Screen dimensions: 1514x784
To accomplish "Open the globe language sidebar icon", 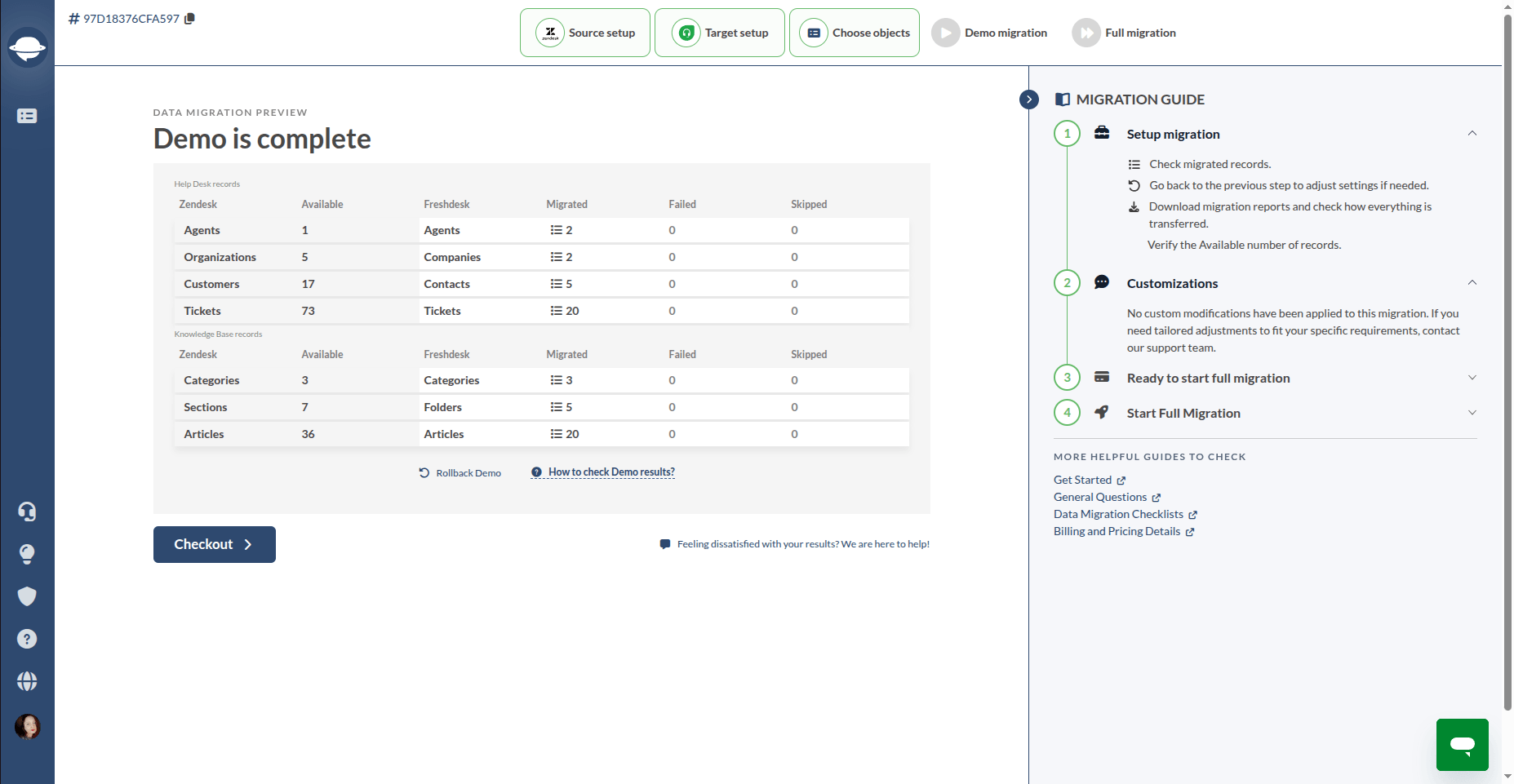I will point(27,681).
